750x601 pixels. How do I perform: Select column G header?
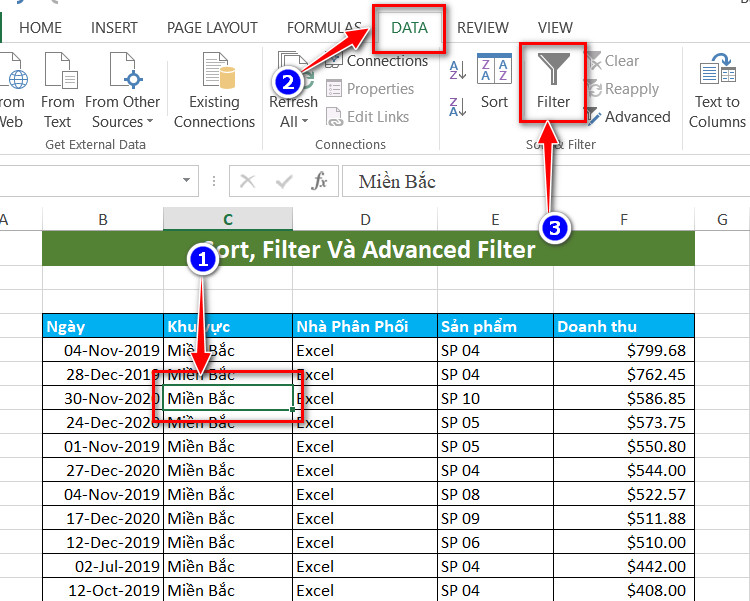(x=722, y=220)
